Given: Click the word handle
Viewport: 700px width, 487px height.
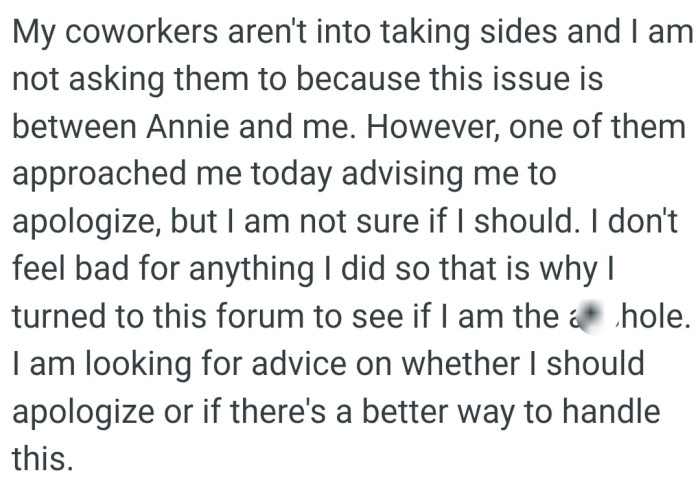Looking at the screenshot, I should [x=610, y=411].
